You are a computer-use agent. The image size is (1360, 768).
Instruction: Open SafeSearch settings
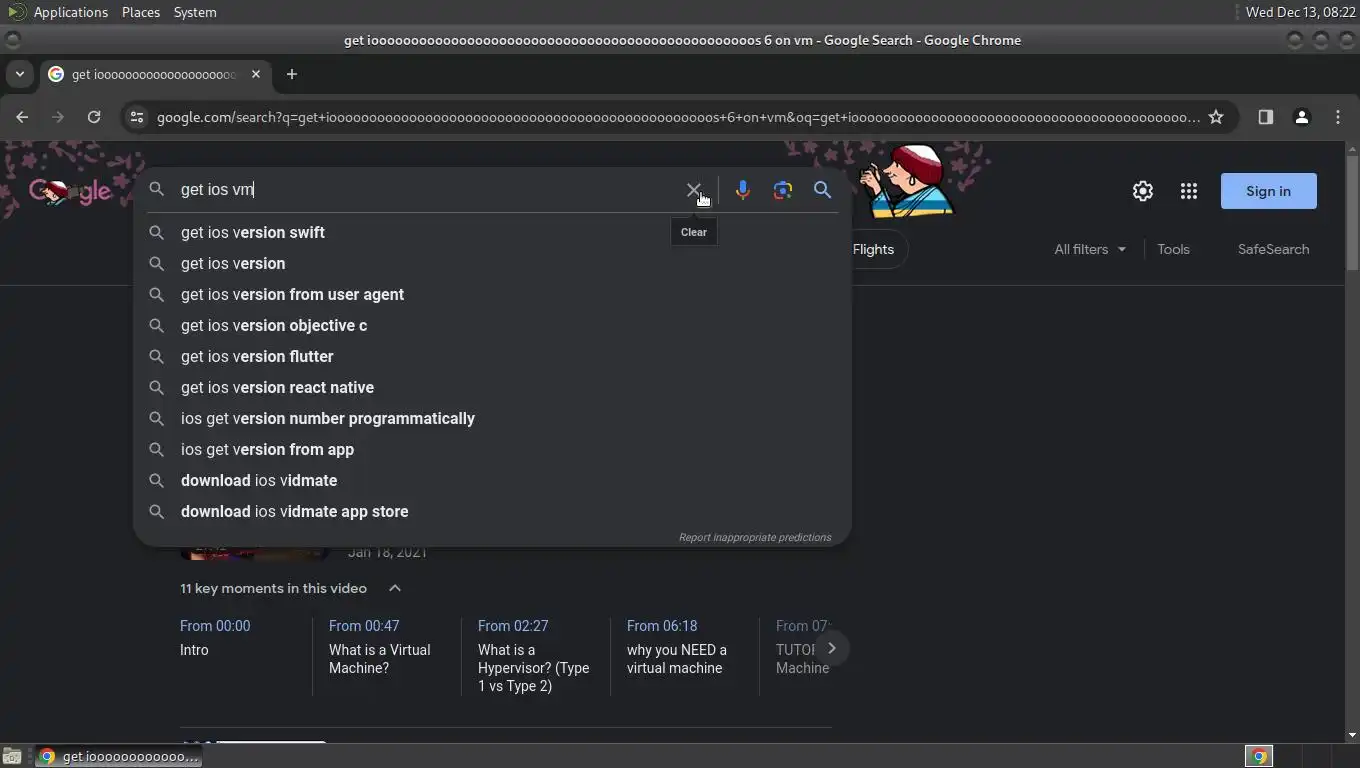pyautogui.click(x=1273, y=249)
